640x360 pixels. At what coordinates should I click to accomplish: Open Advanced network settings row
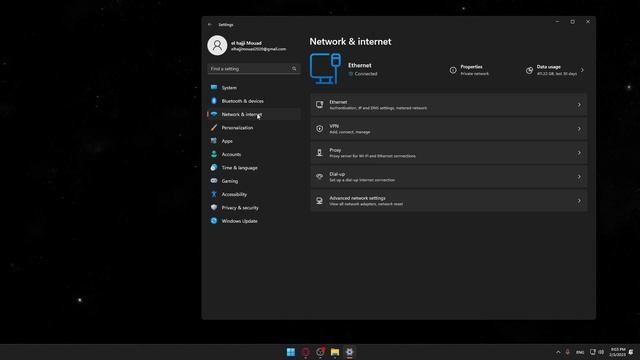tap(449, 201)
